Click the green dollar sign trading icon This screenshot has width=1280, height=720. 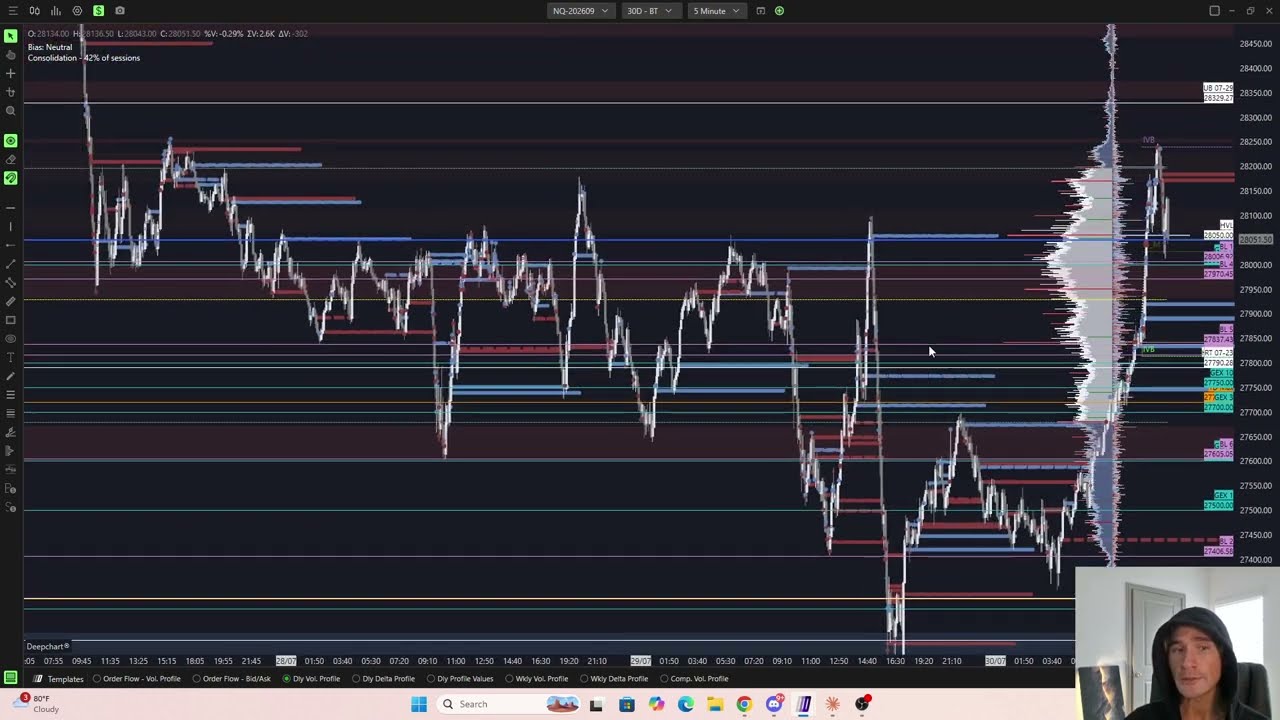(x=98, y=11)
